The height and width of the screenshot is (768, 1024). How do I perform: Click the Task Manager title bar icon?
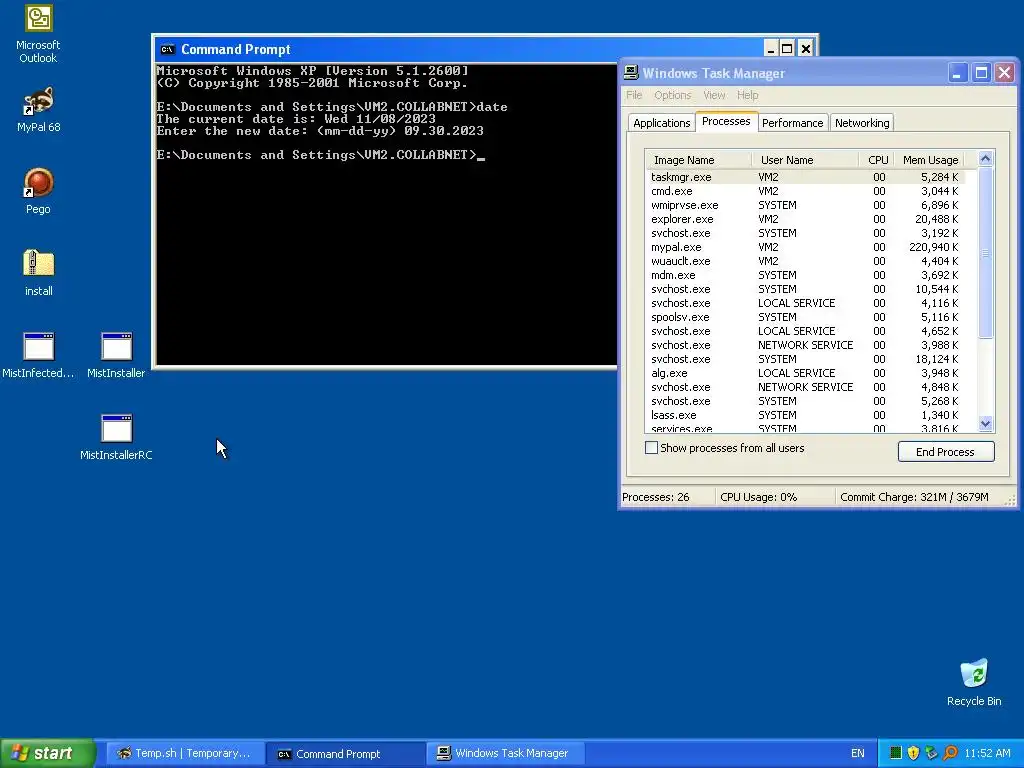click(631, 73)
